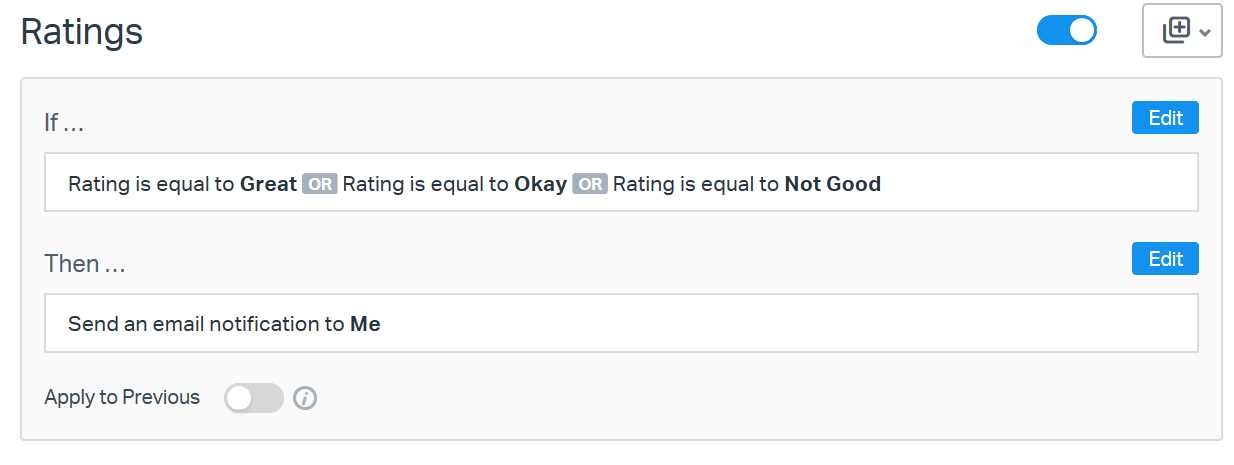Click the bold Not Good rating value

click(x=832, y=184)
